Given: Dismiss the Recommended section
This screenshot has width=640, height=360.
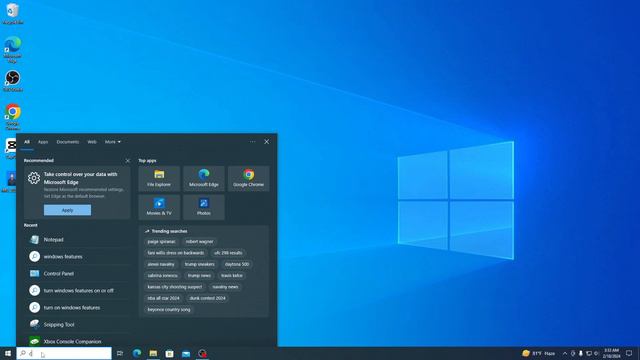Looking at the screenshot, I should click(x=128, y=161).
